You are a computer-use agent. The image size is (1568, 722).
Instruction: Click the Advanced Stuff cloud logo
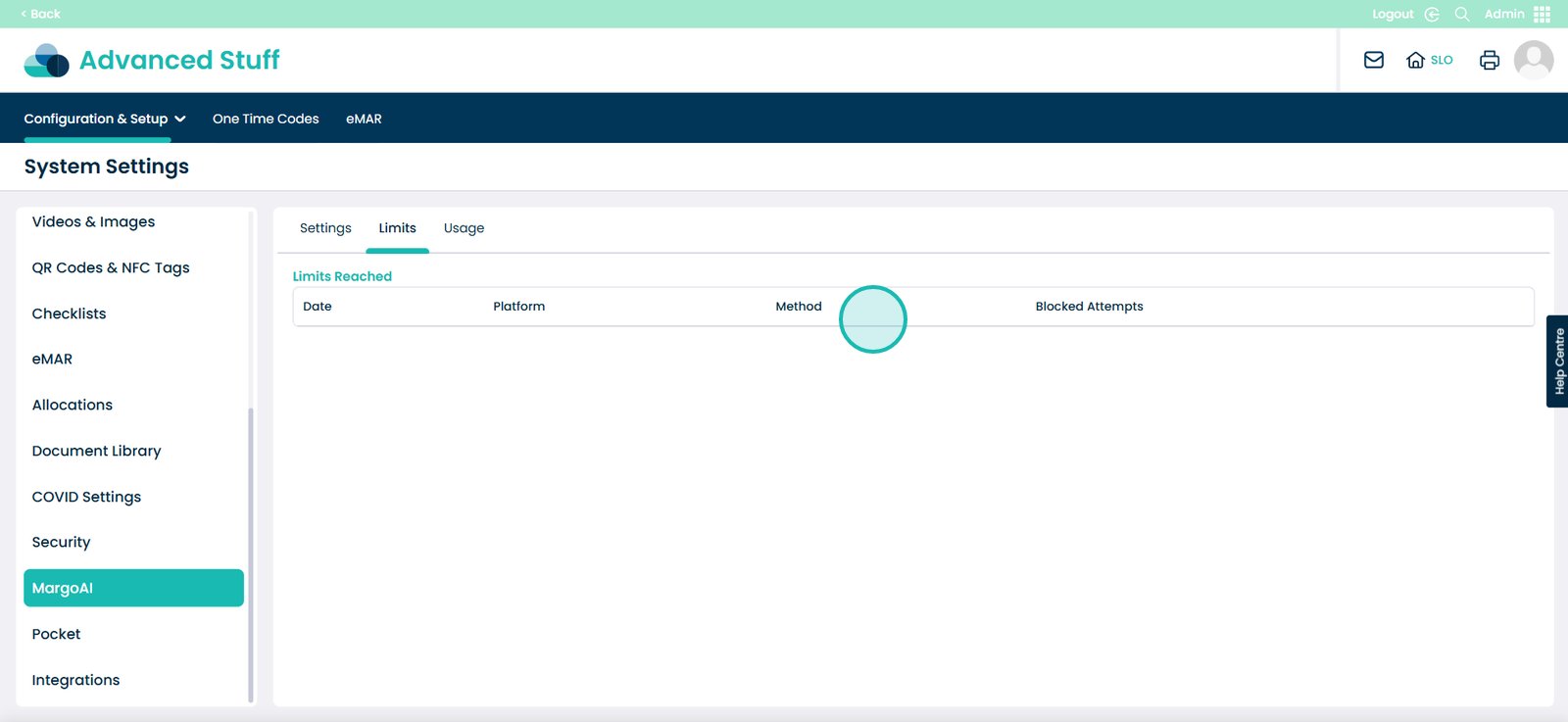click(46, 60)
